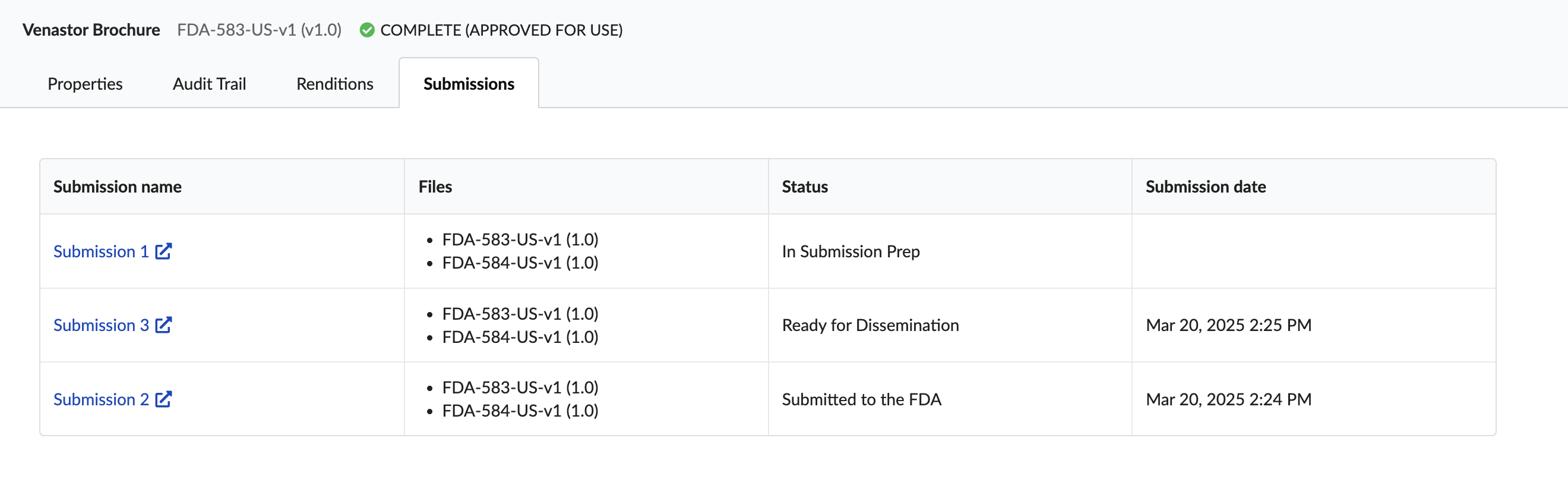
Task: Open the Audit Trail tab
Action: pyautogui.click(x=210, y=83)
